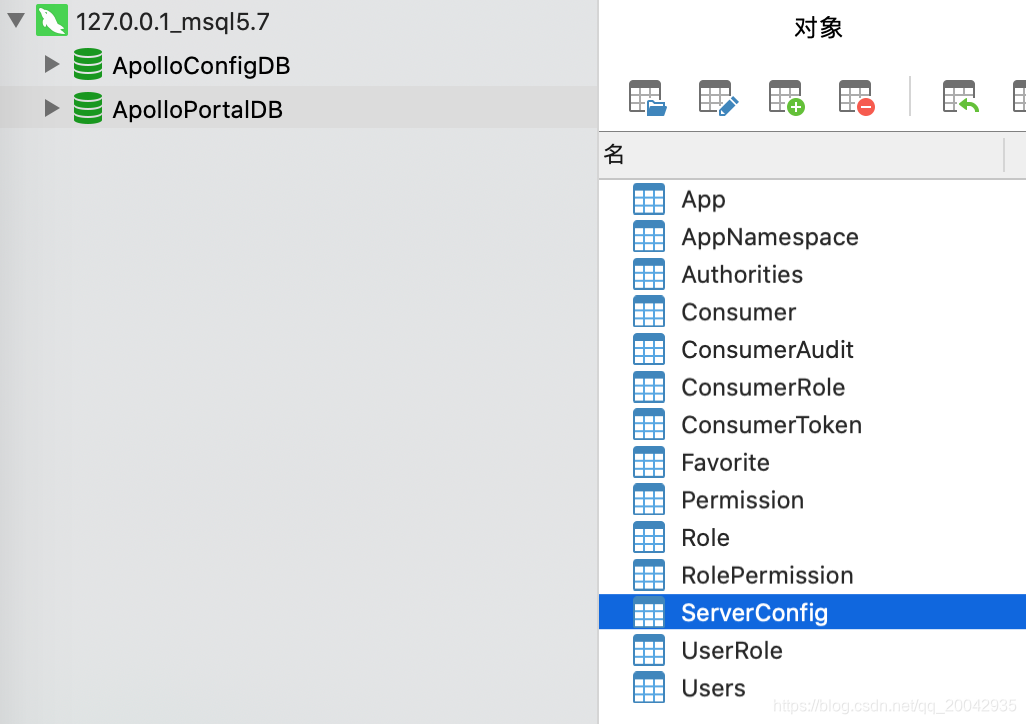Image resolution: width=1026 pixels, height=724 pixels.
Task: Click the ApolloPortalDB database icon
Action: click(88, 108)
